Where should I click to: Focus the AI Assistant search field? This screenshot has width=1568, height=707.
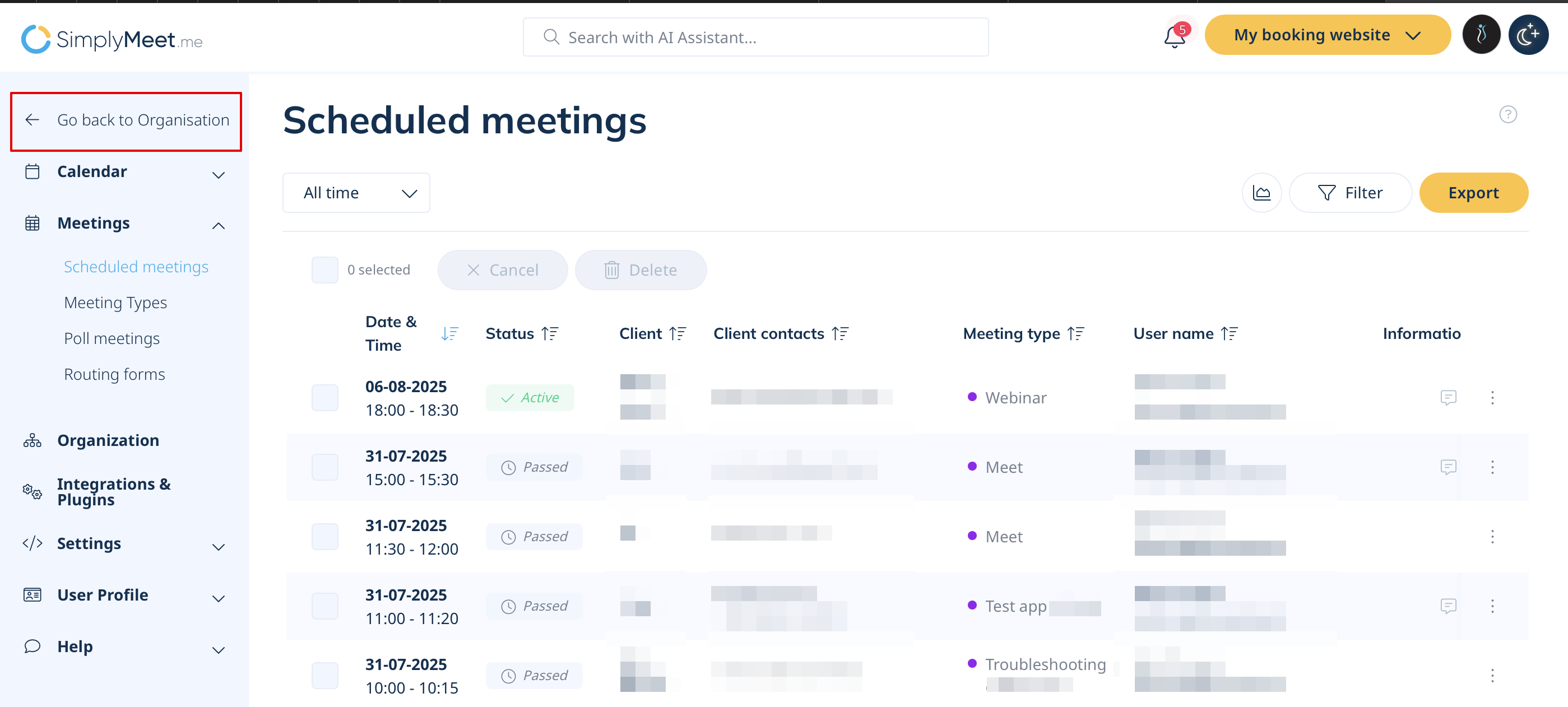[755, 37]
